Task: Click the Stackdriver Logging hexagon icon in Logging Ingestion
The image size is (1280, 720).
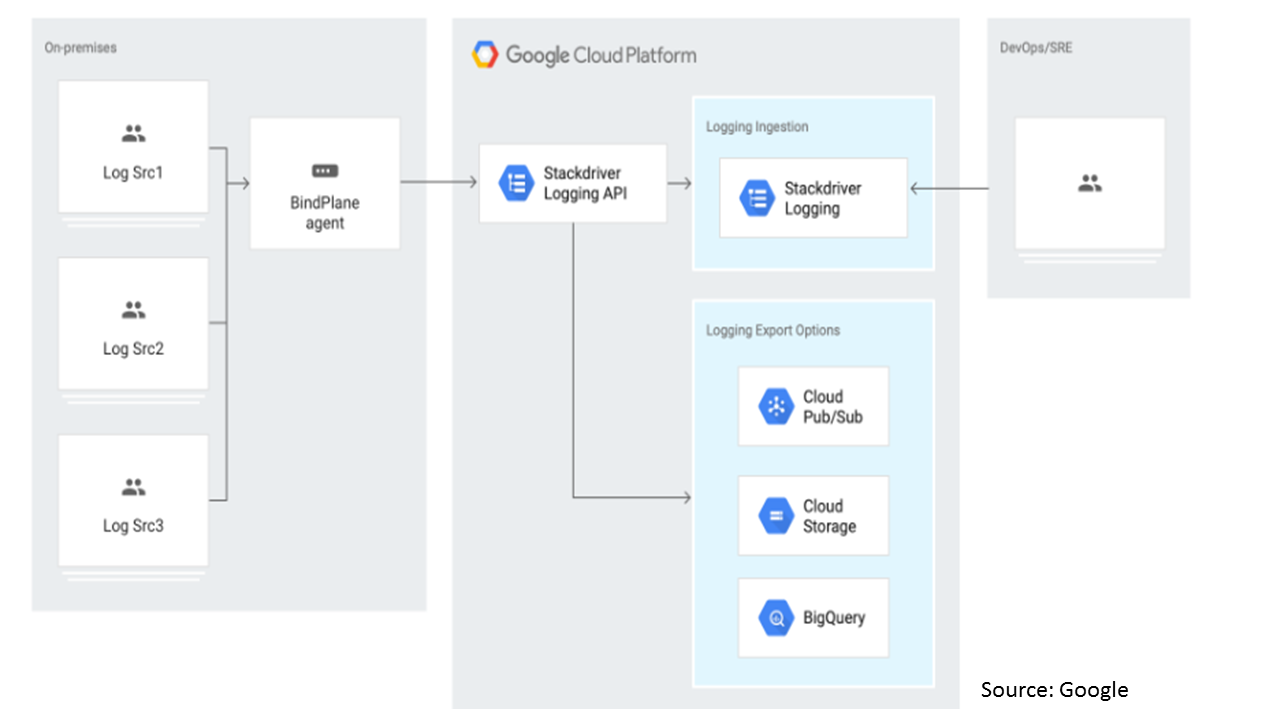Action: click(757, 198)
